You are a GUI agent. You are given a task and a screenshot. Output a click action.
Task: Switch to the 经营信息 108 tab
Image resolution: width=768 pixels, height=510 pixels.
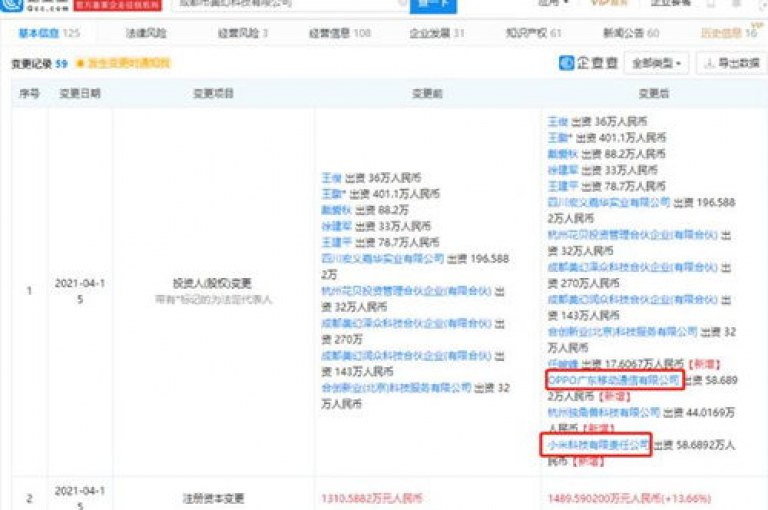339,33
